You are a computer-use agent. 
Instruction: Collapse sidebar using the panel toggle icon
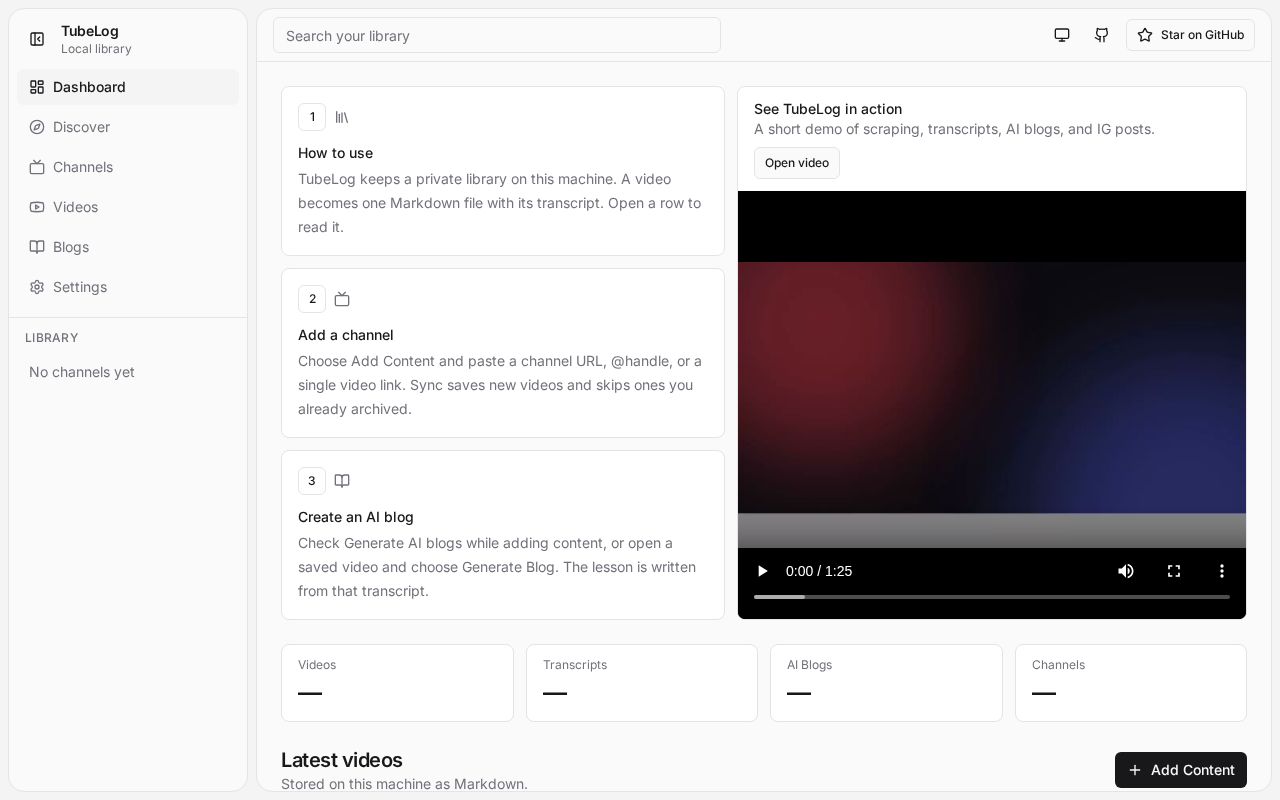click(x=37, y=39)
